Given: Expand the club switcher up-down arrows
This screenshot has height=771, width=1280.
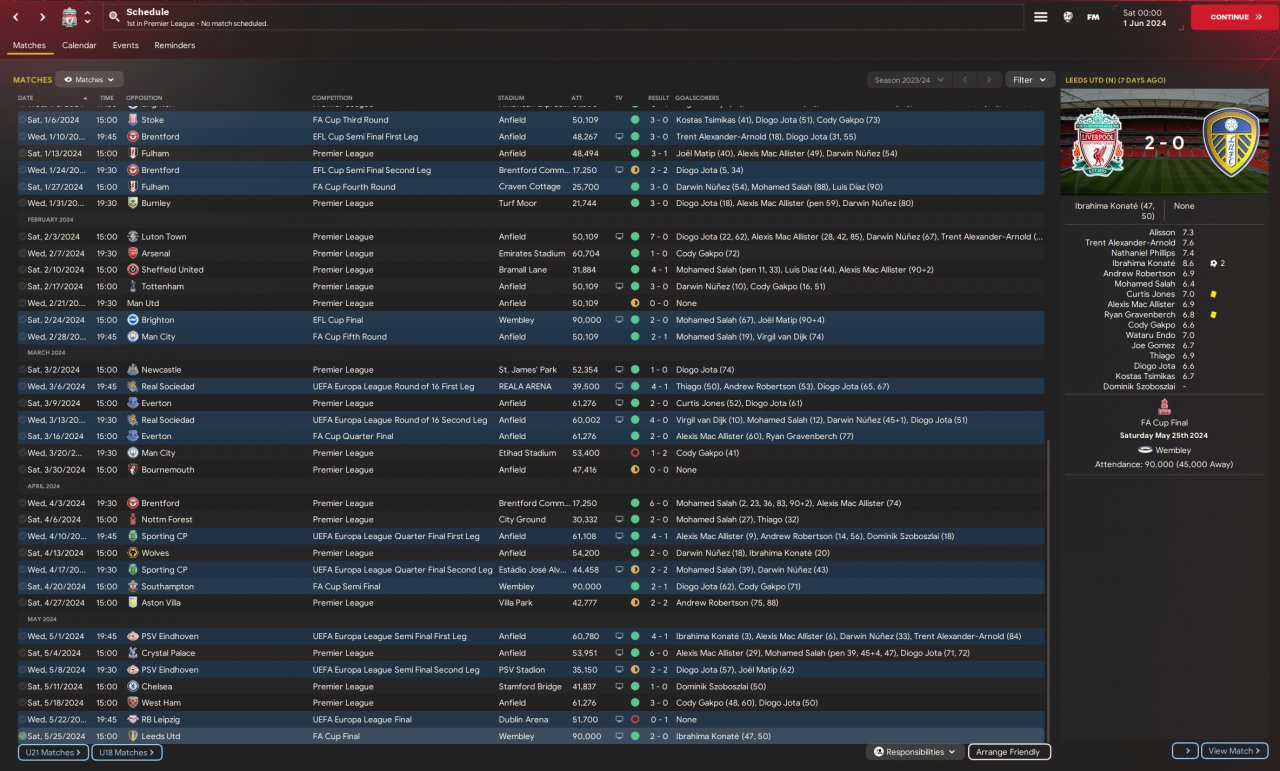Looking at the screenshot, I should click(x=88, y=17).
